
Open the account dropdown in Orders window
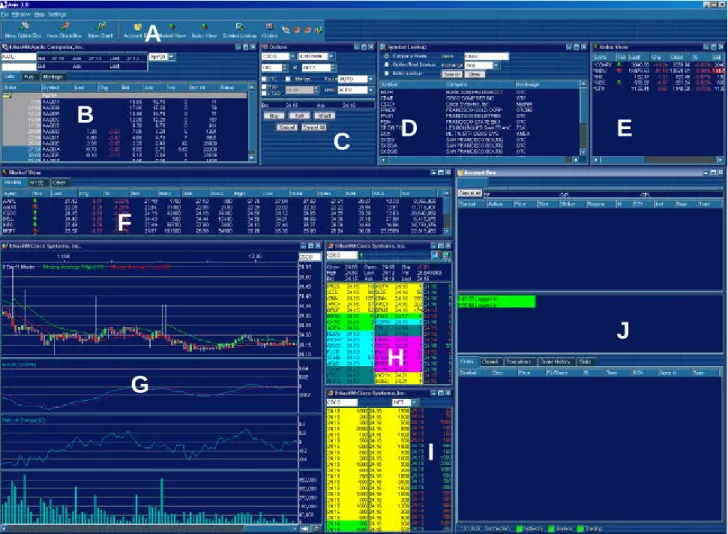coord(331,56)
